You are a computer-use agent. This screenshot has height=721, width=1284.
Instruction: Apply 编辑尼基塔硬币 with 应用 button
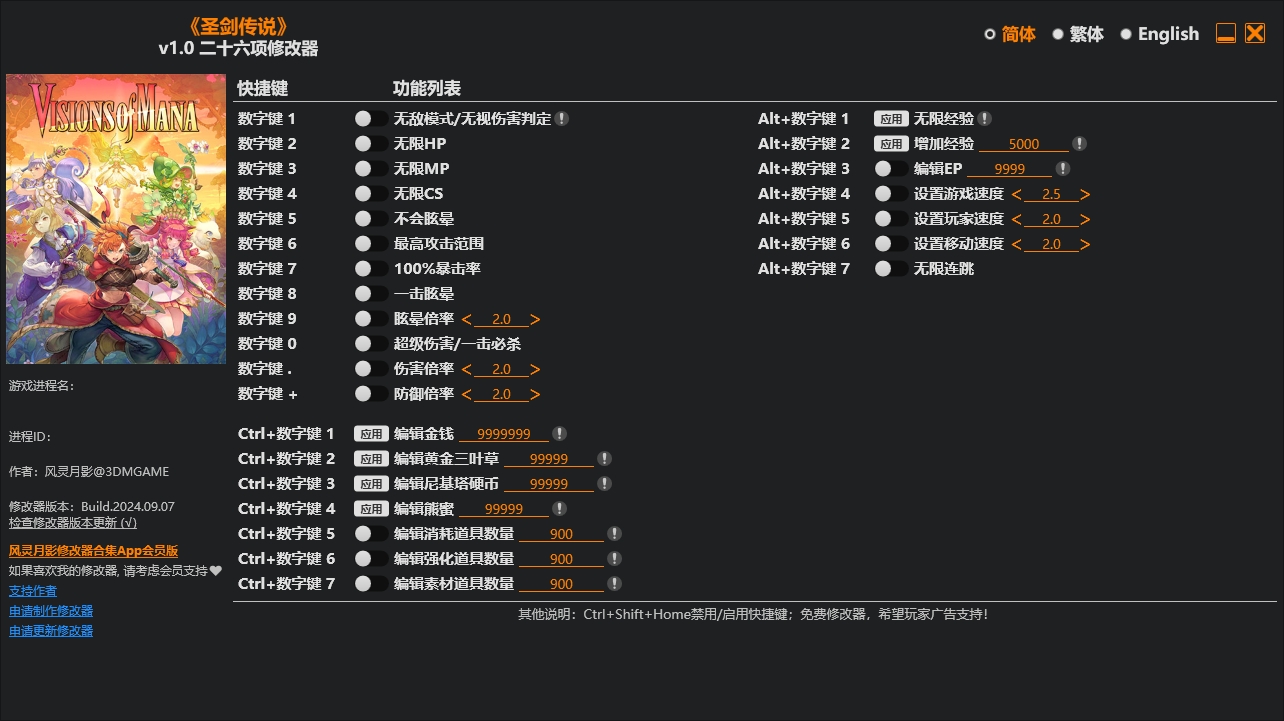coord(371,484)
